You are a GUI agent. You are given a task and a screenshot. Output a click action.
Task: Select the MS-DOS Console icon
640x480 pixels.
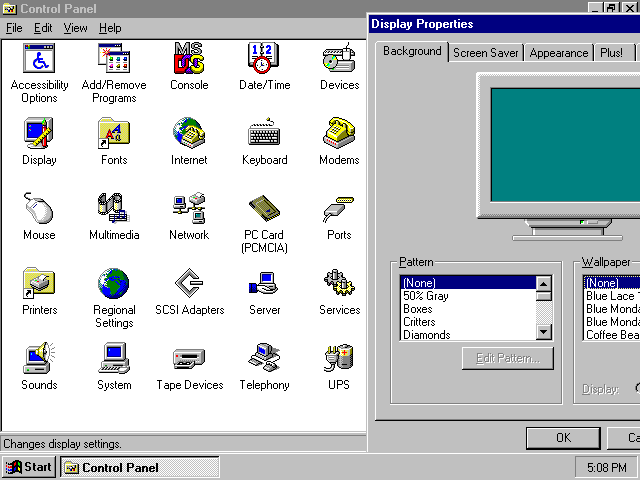[189, 58]
